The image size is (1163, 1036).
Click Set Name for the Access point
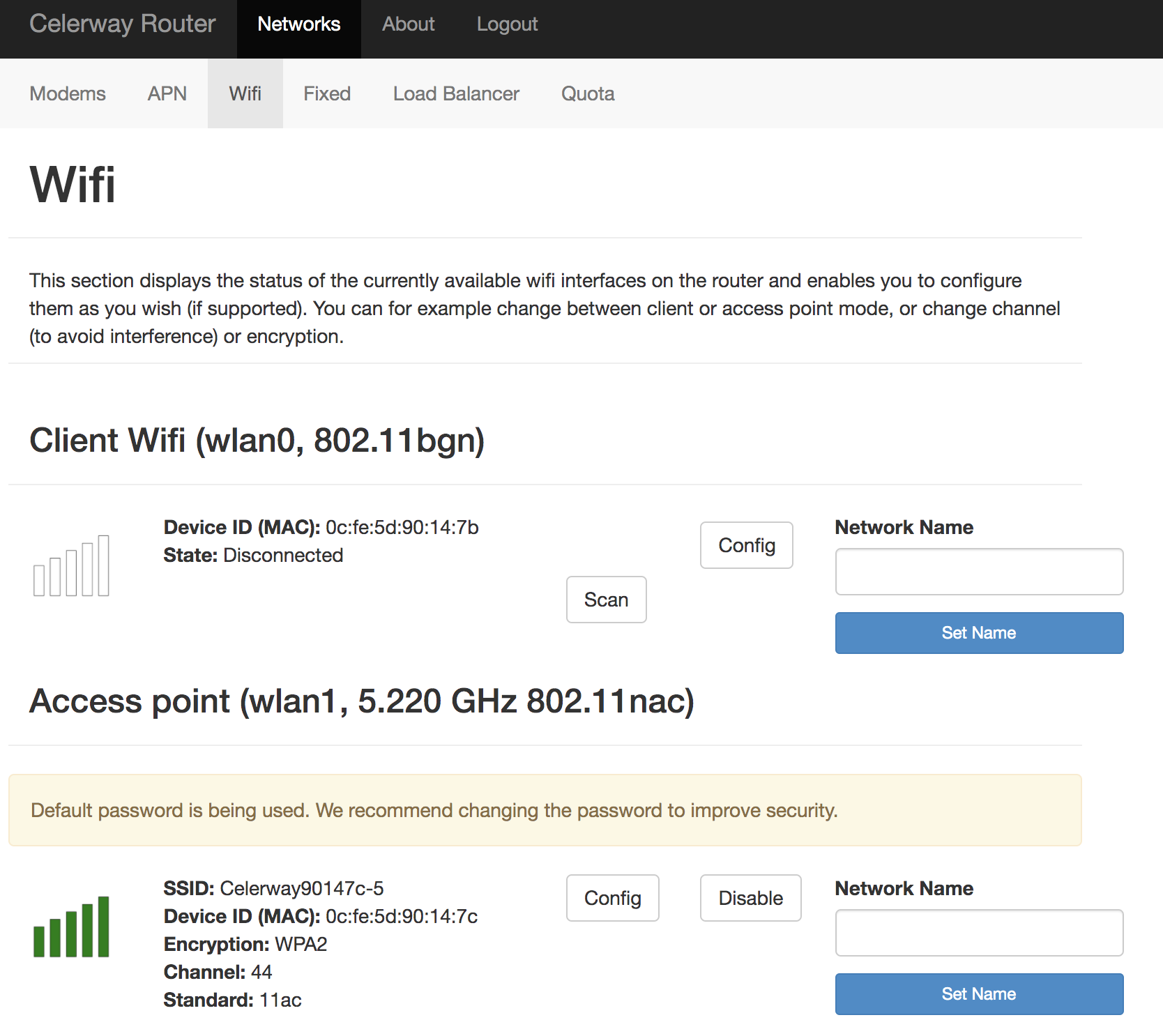[979, 993]
